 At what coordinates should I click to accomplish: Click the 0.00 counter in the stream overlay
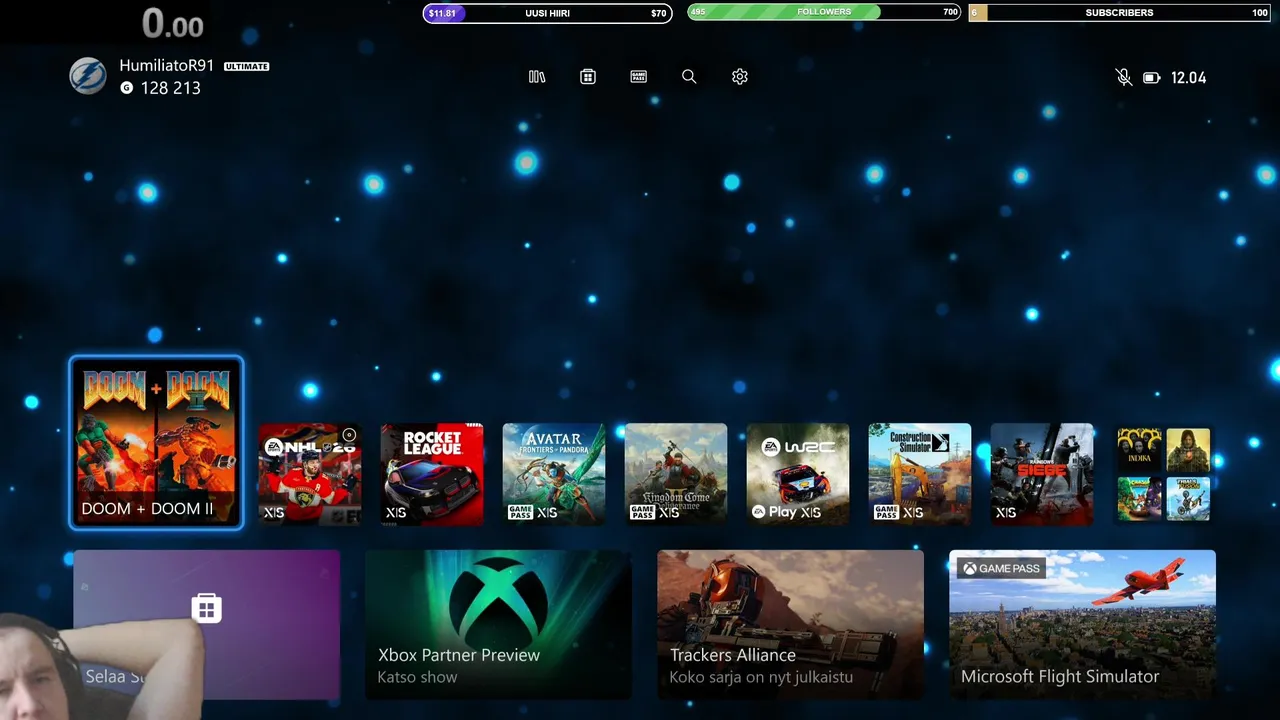(x=172, y=23)
